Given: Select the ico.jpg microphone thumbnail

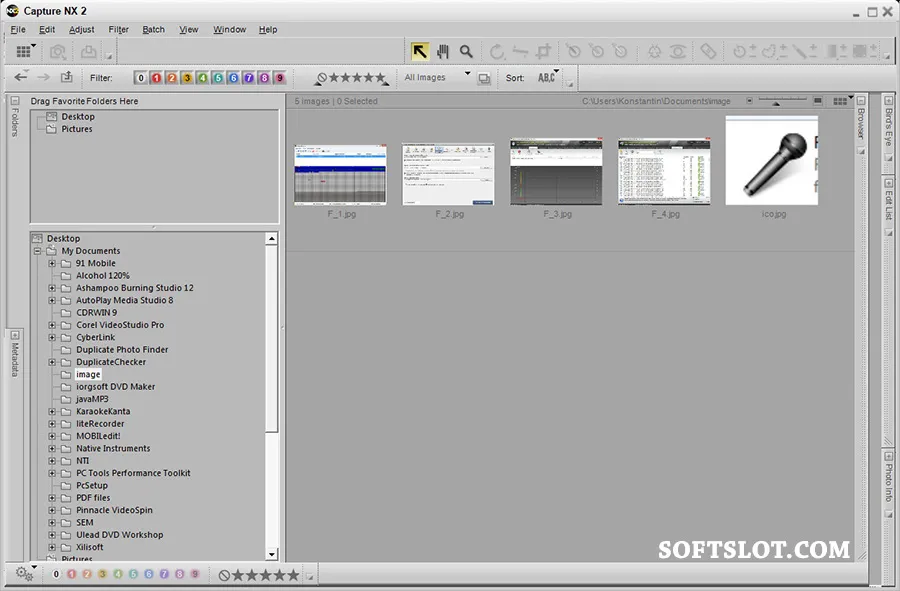Looking at the screenshot, I should (772, 161).
